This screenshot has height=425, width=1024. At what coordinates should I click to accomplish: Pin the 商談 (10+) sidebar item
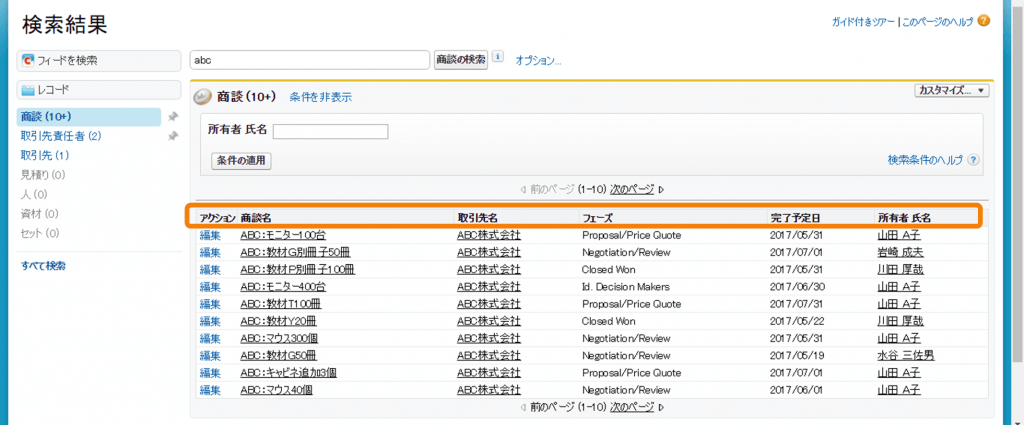coord(173,117)
